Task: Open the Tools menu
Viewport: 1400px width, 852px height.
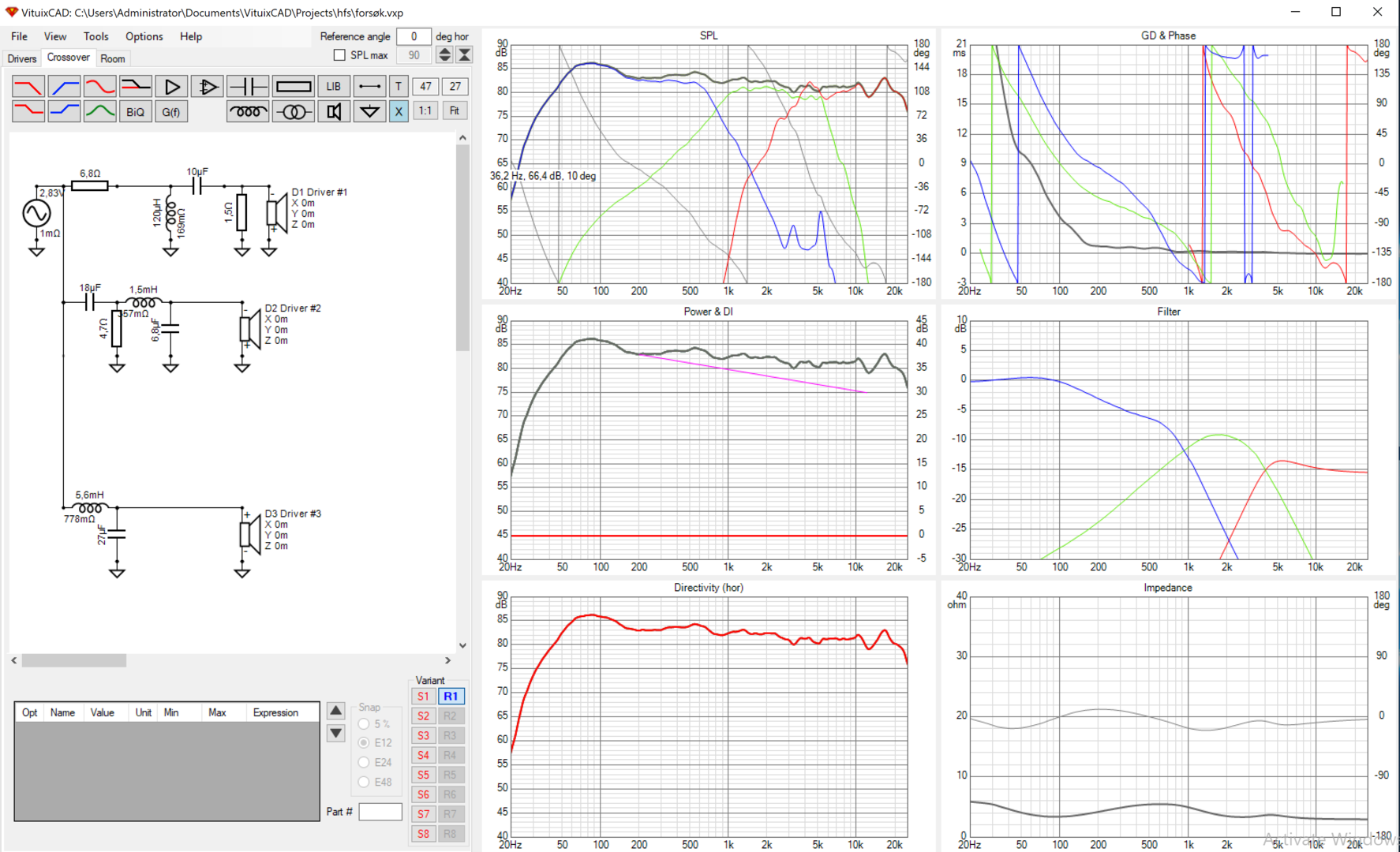Action: [x=95, y=36]
